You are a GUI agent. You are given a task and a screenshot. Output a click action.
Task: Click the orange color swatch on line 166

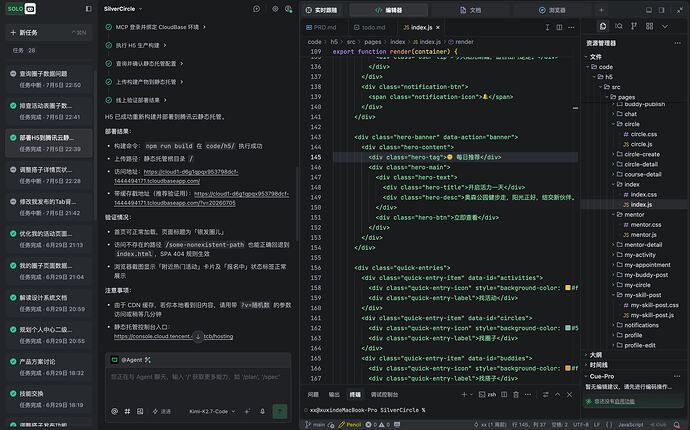point(568,368)
